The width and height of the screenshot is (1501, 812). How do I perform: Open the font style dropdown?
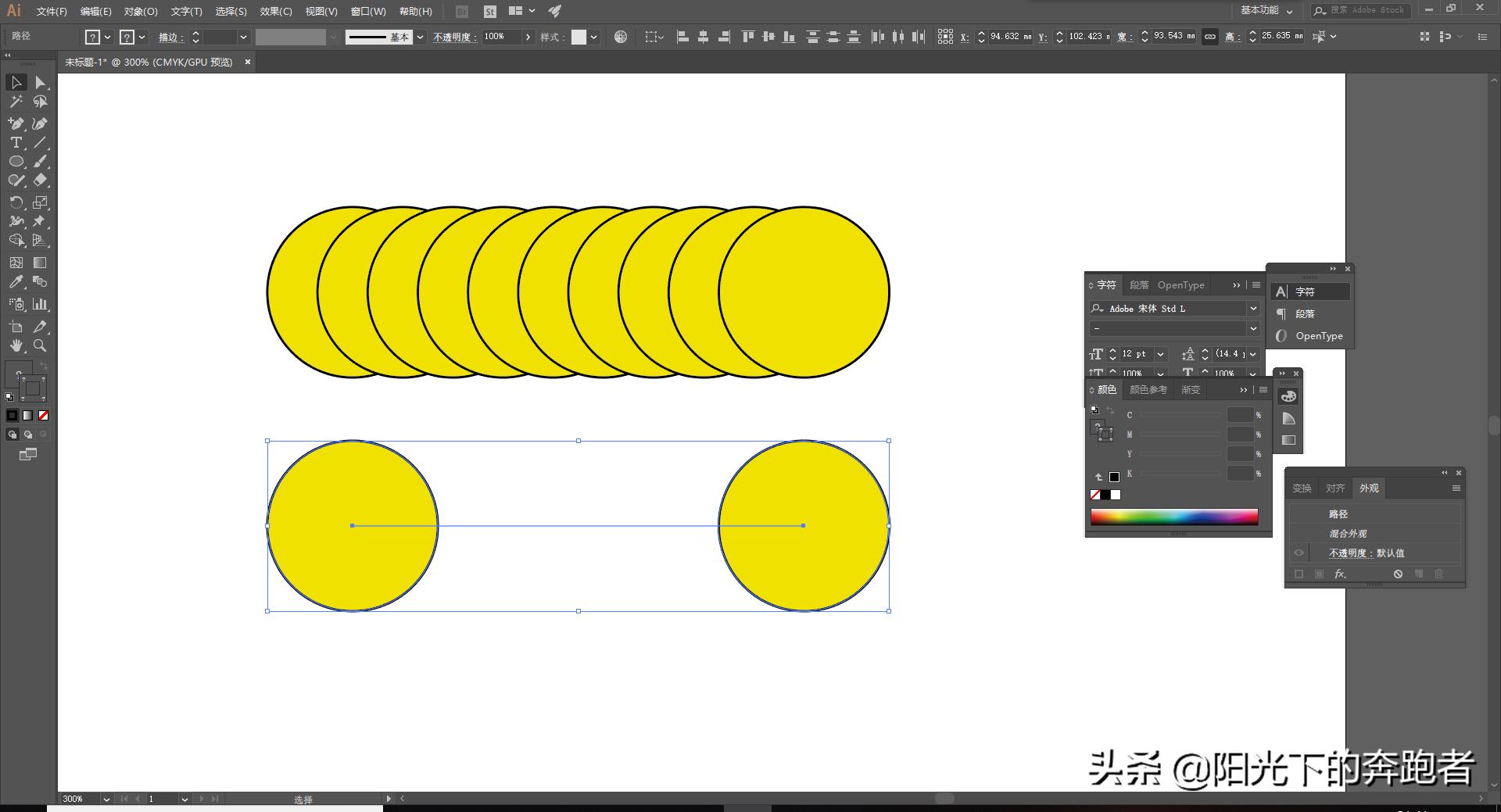point(1253,328)
